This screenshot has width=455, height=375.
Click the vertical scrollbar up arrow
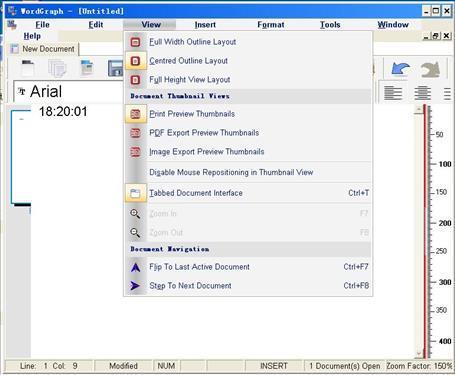[419, 110]
